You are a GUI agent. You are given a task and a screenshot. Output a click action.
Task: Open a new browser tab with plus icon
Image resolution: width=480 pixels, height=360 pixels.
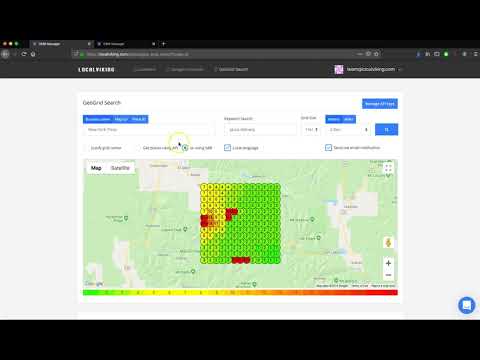(x=163, y=44)
